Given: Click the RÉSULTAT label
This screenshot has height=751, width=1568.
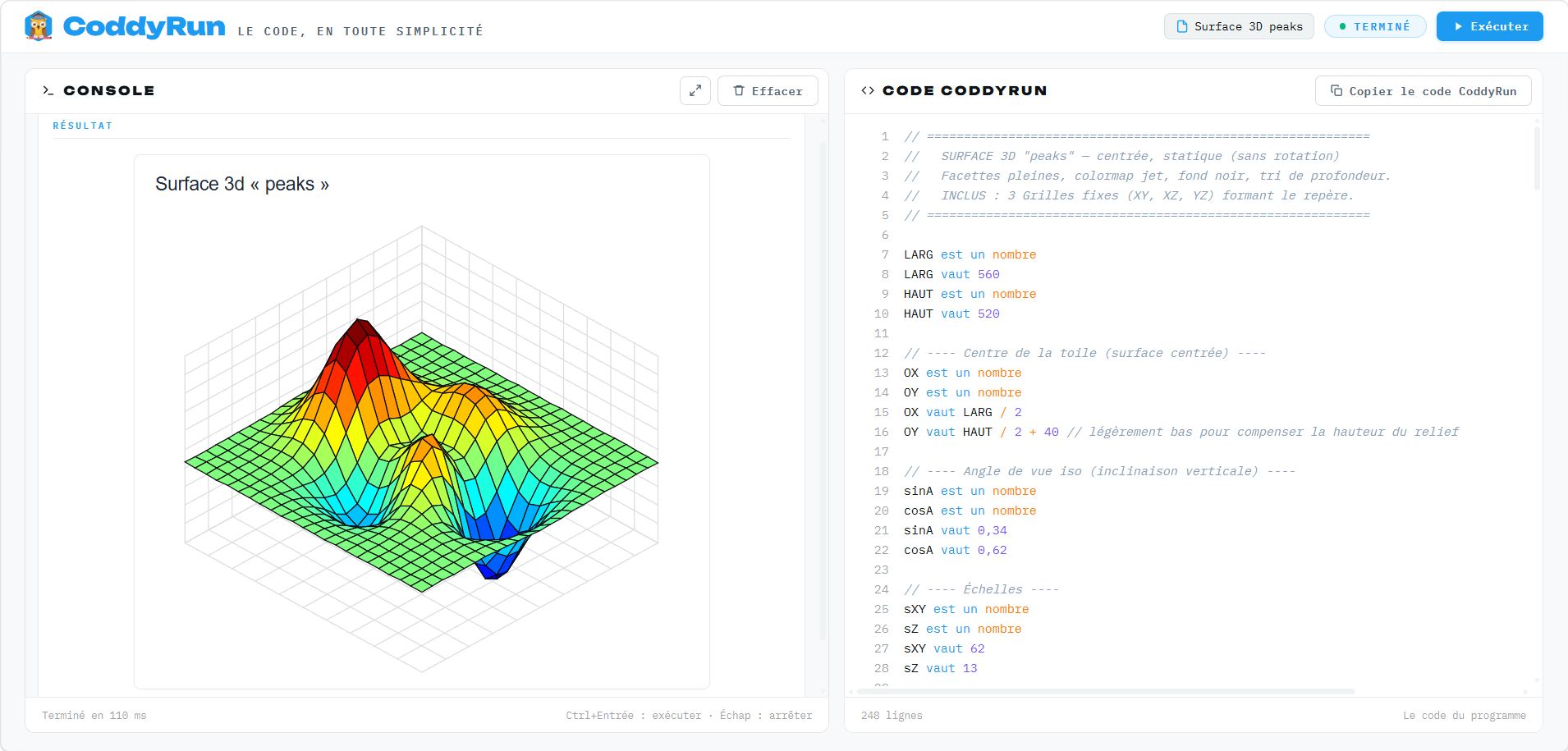Looking at the screenshot, I should [83, 126].
